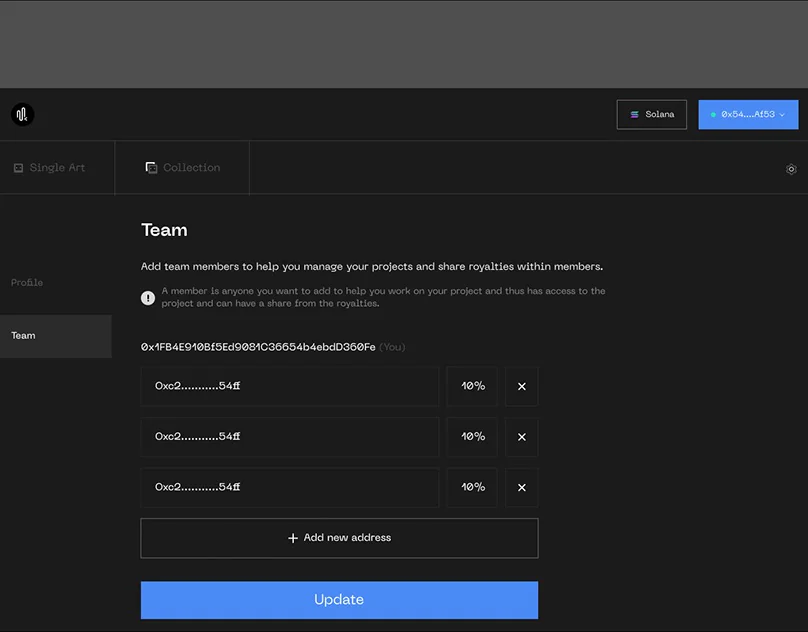Click the Single Art tab icon
Viewport: 808px width, 632px height.
(19, 168)
